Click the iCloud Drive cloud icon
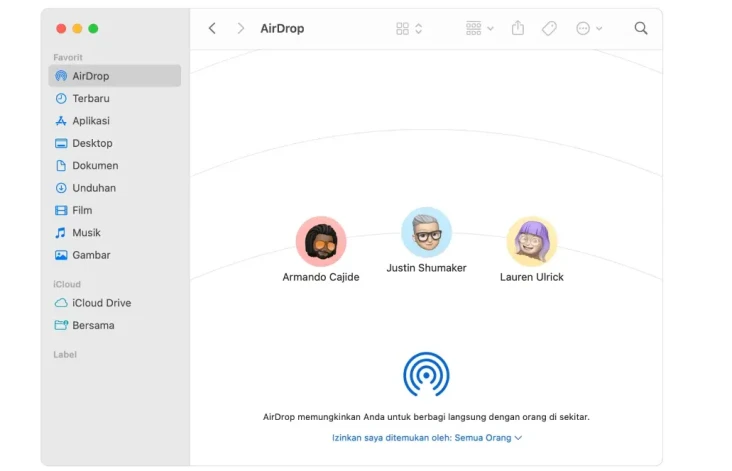The width and height of the screenshot is (732, 471). tap(61, 302)
